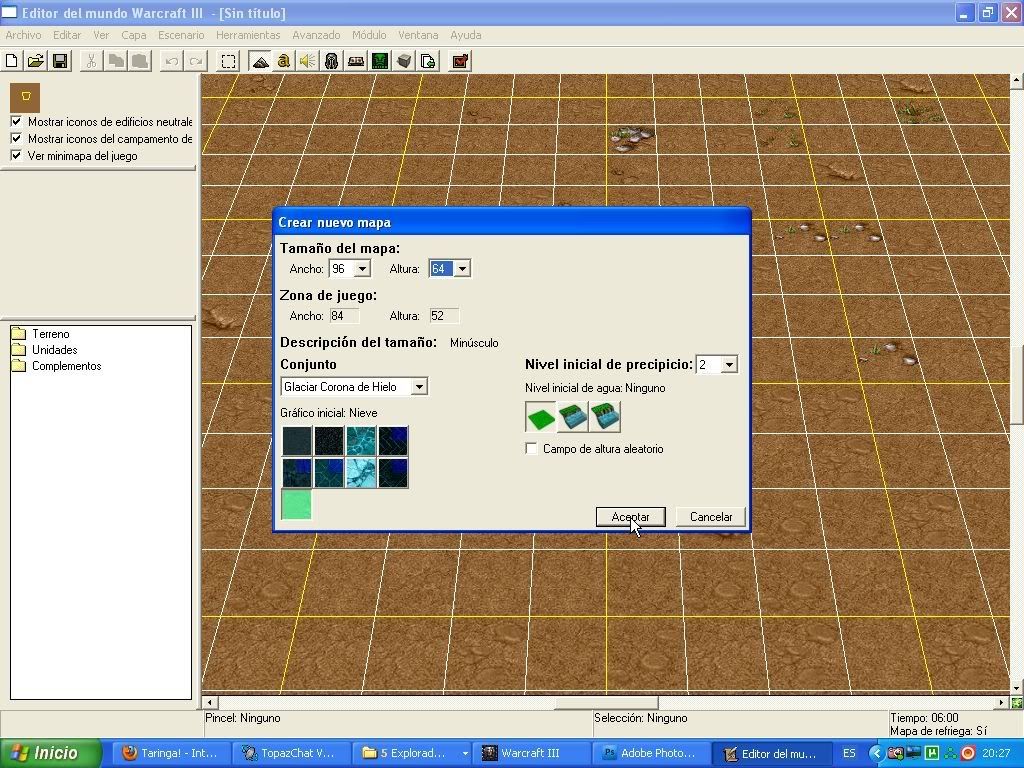Click the Inicio start button
The image size is (1024, 768).
[x=51, y=753]
